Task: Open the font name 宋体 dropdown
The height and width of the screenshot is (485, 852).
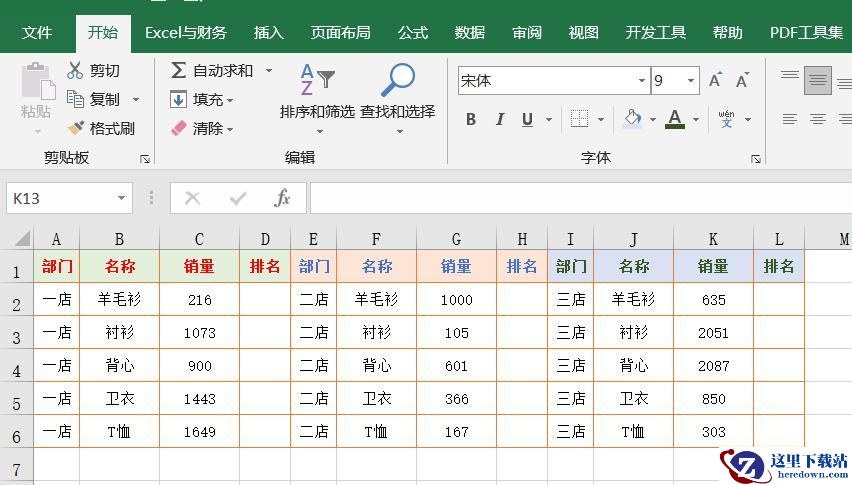Action: click(642, 81)
